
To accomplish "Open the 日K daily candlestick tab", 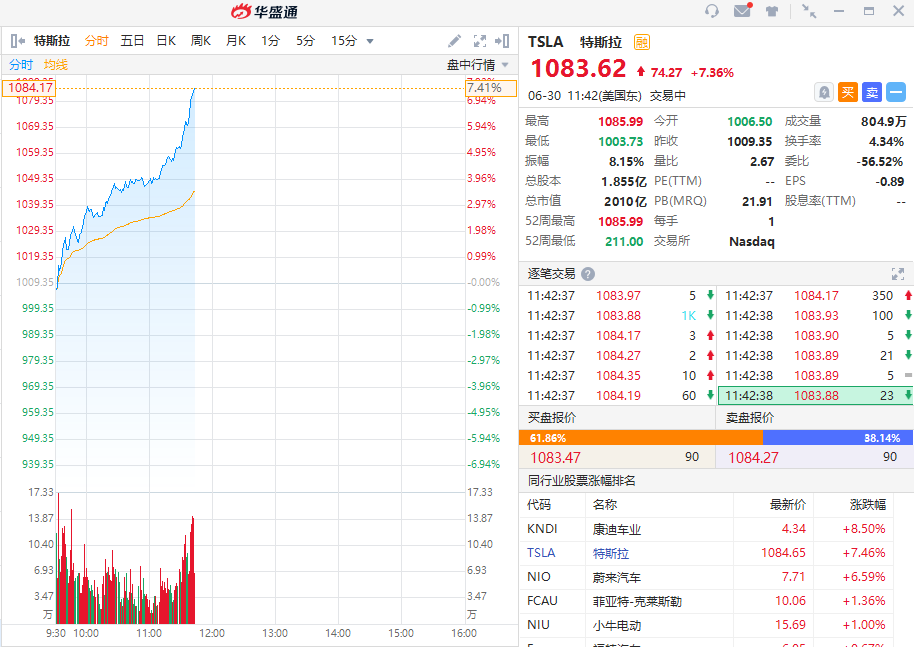I will [166, 41].
